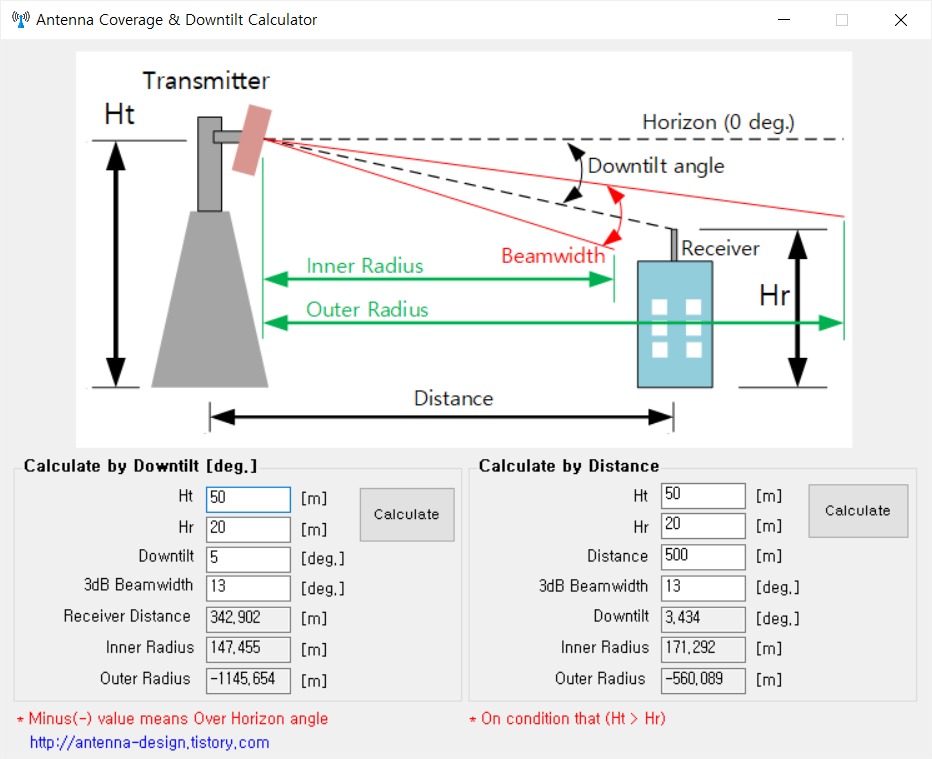Image resolution: width=932 pixels, height=759 pixels.
Task: Focus the Hr field in Calculate by Downtilt
Action: pos(248,529)
